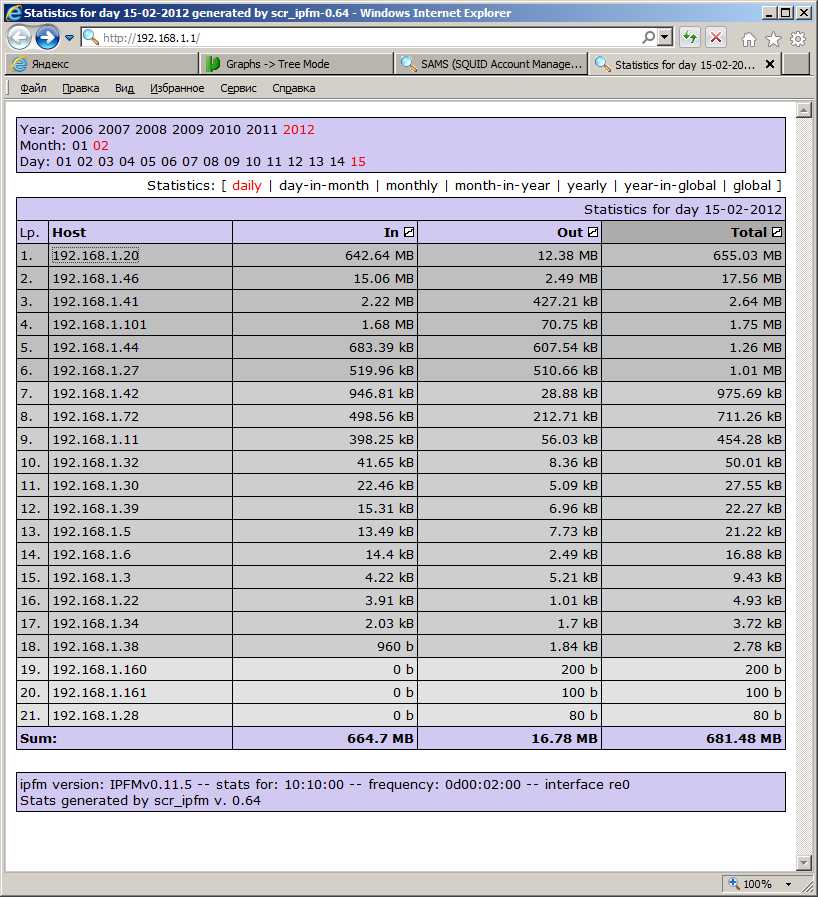Select year 2011 link
818x897 pixels.
(x=262, y=129)
